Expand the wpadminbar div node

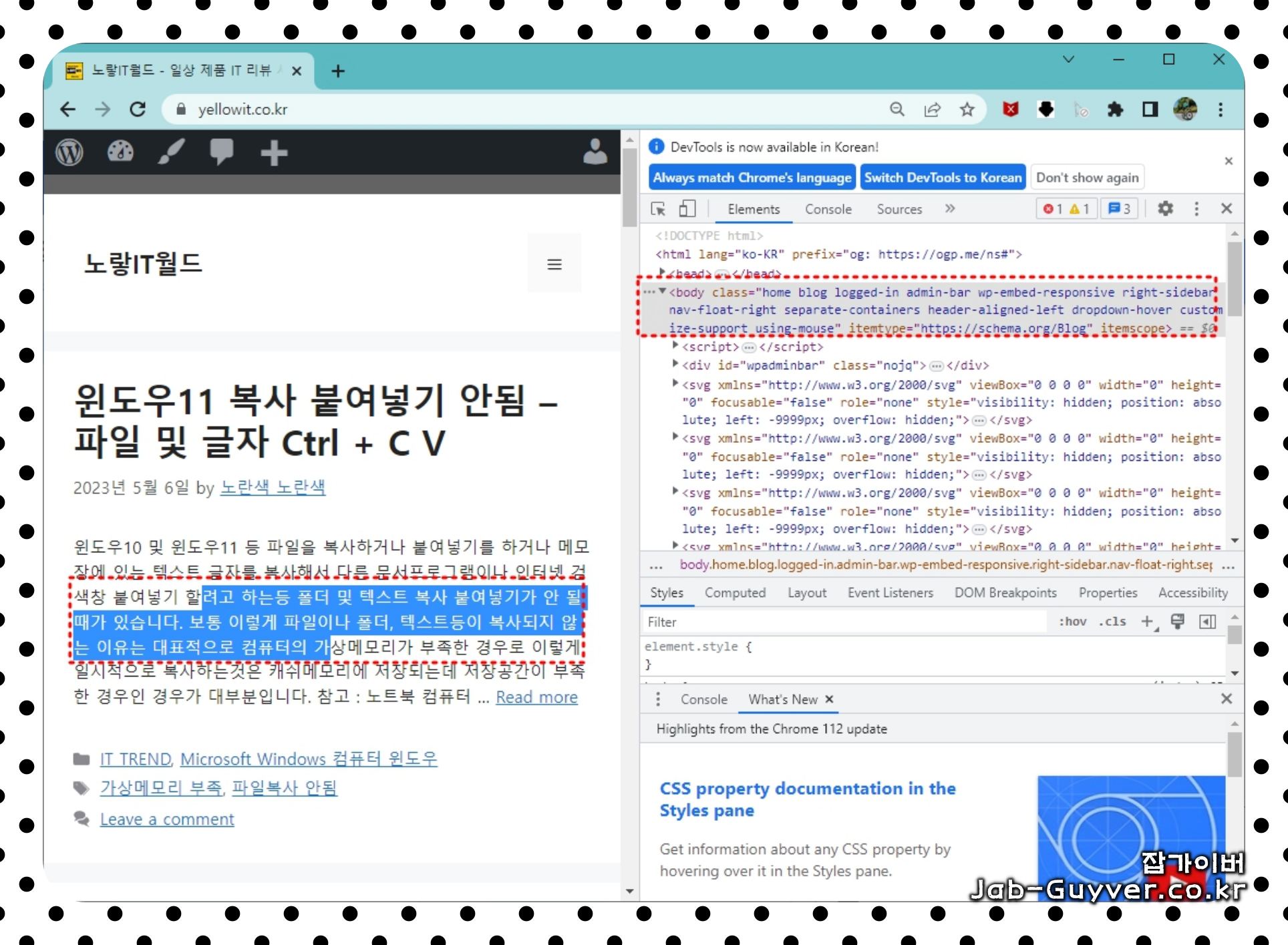(675, 365)
